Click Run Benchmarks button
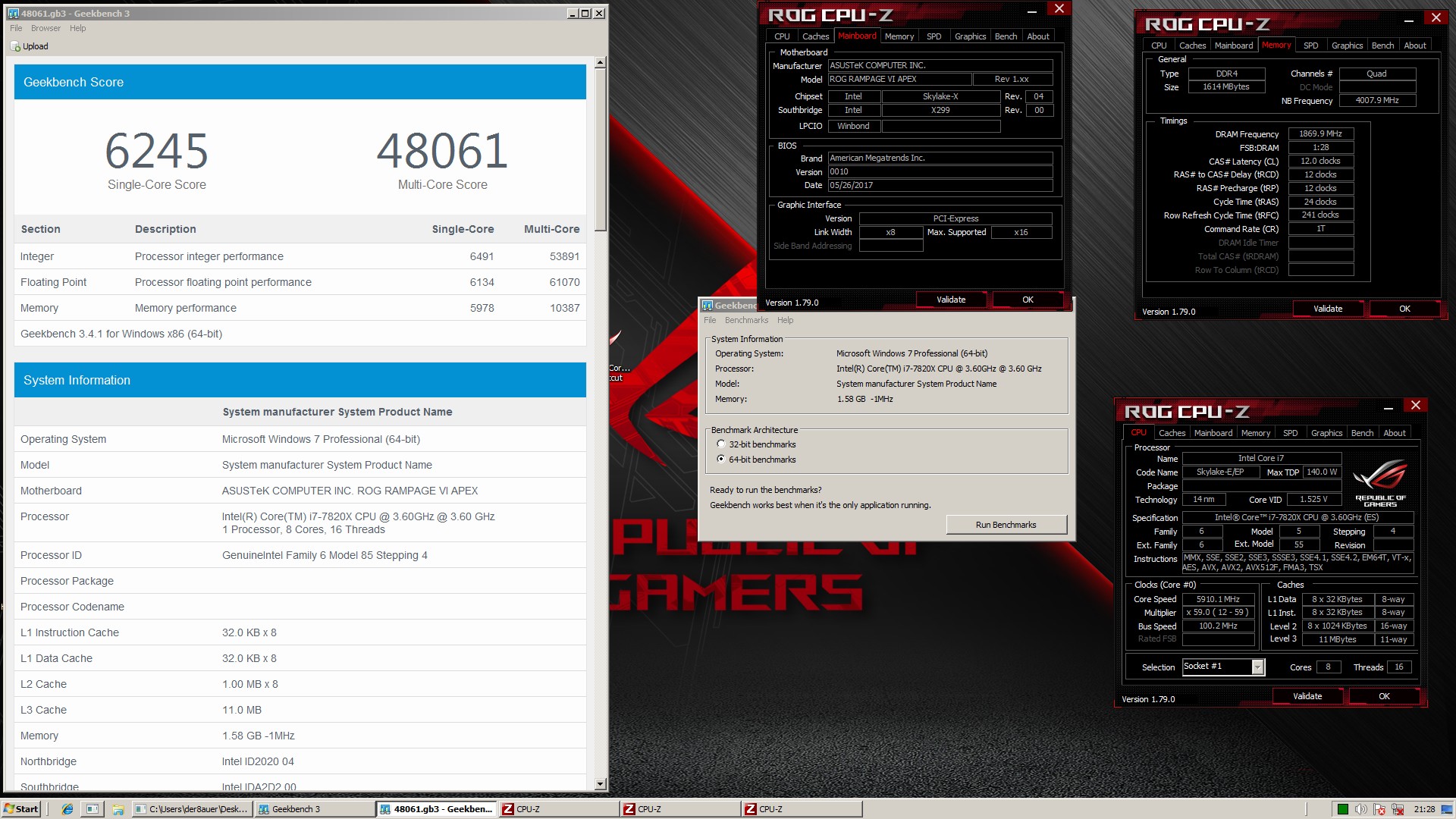 [x=1006, y=525]
